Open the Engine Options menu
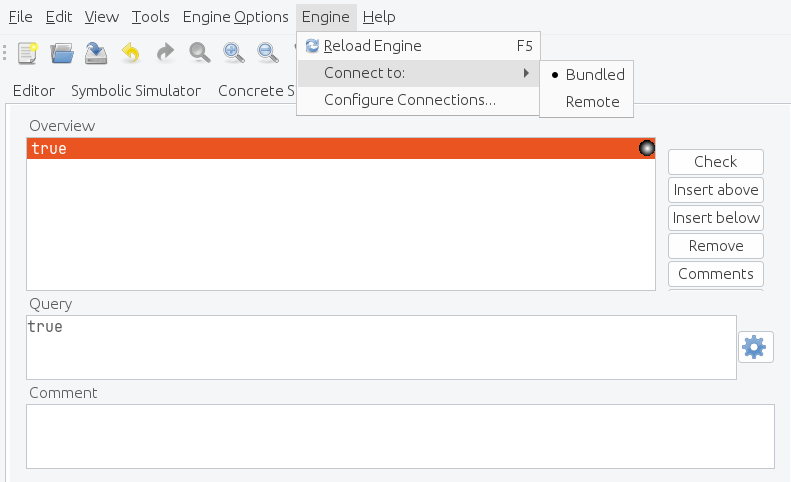The image size is (791, 482). (x=236, y=17)
